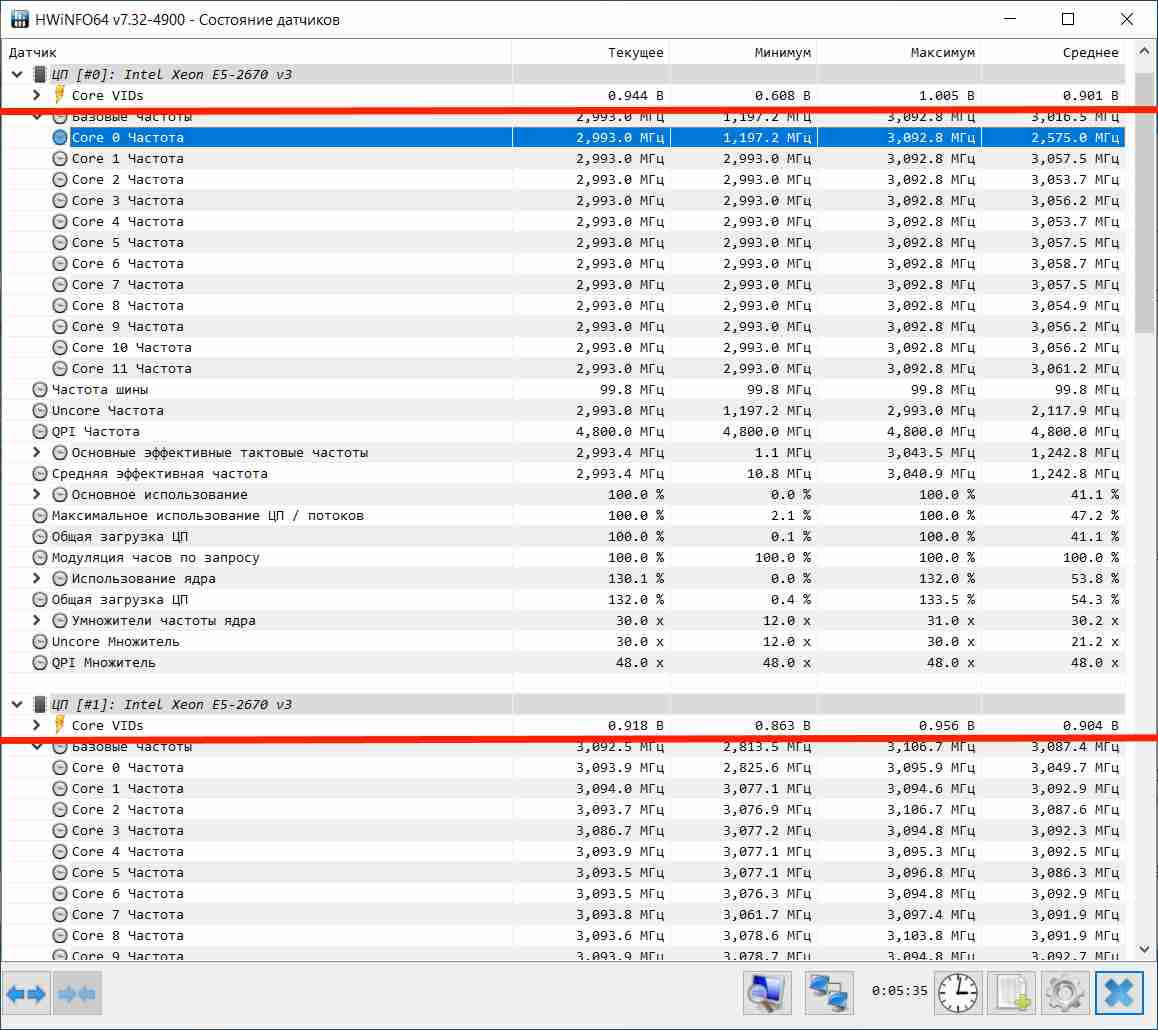
Task: Click clock icon of Core 5 Частота, 3,057.5 average
Action: tap(60, 242)
